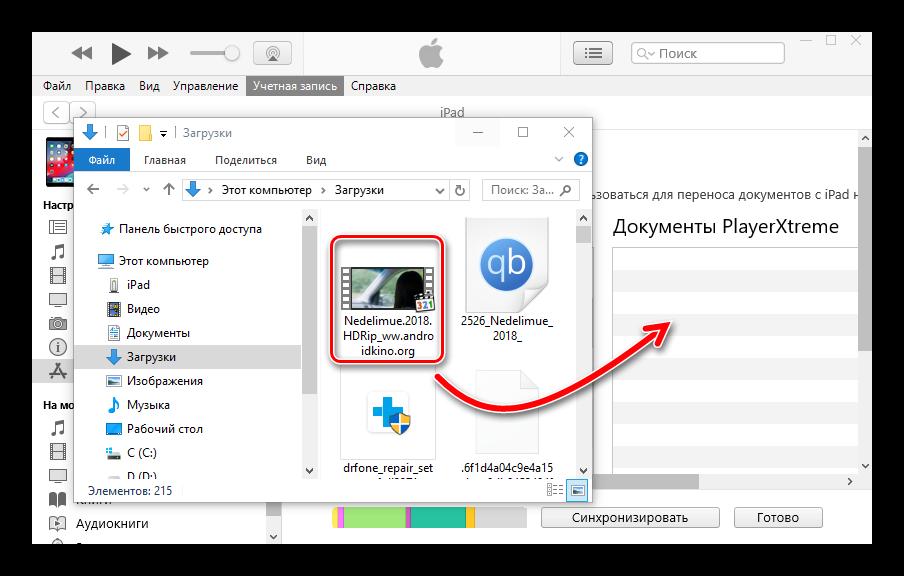Expand the Explorer ribbon chevron

tap(559, 159)
